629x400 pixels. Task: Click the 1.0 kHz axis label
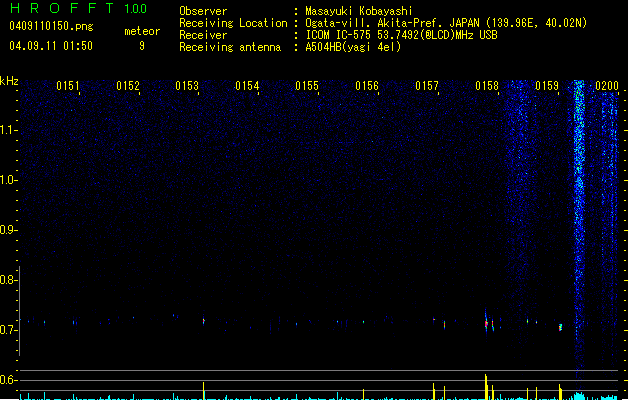point(7,180)
